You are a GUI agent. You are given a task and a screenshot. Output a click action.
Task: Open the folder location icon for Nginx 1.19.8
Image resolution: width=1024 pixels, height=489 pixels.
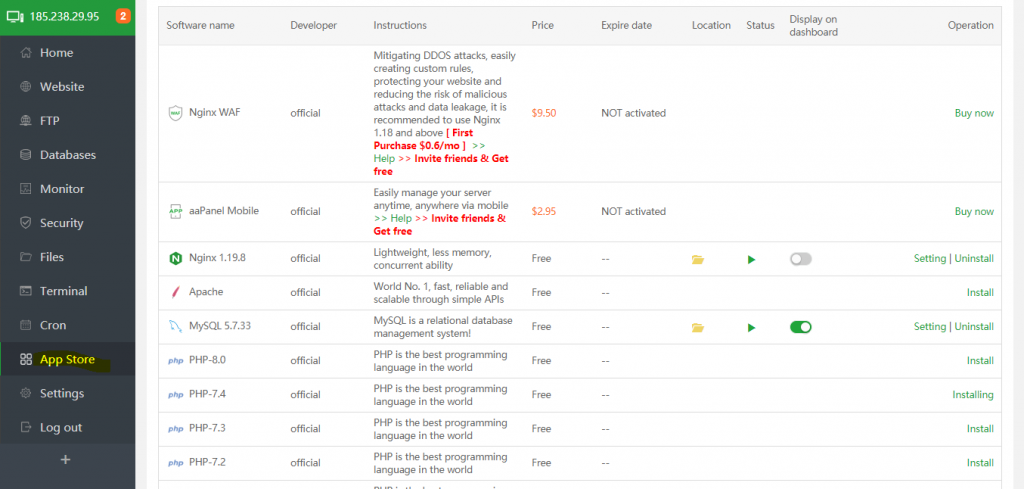pos(698,259)
